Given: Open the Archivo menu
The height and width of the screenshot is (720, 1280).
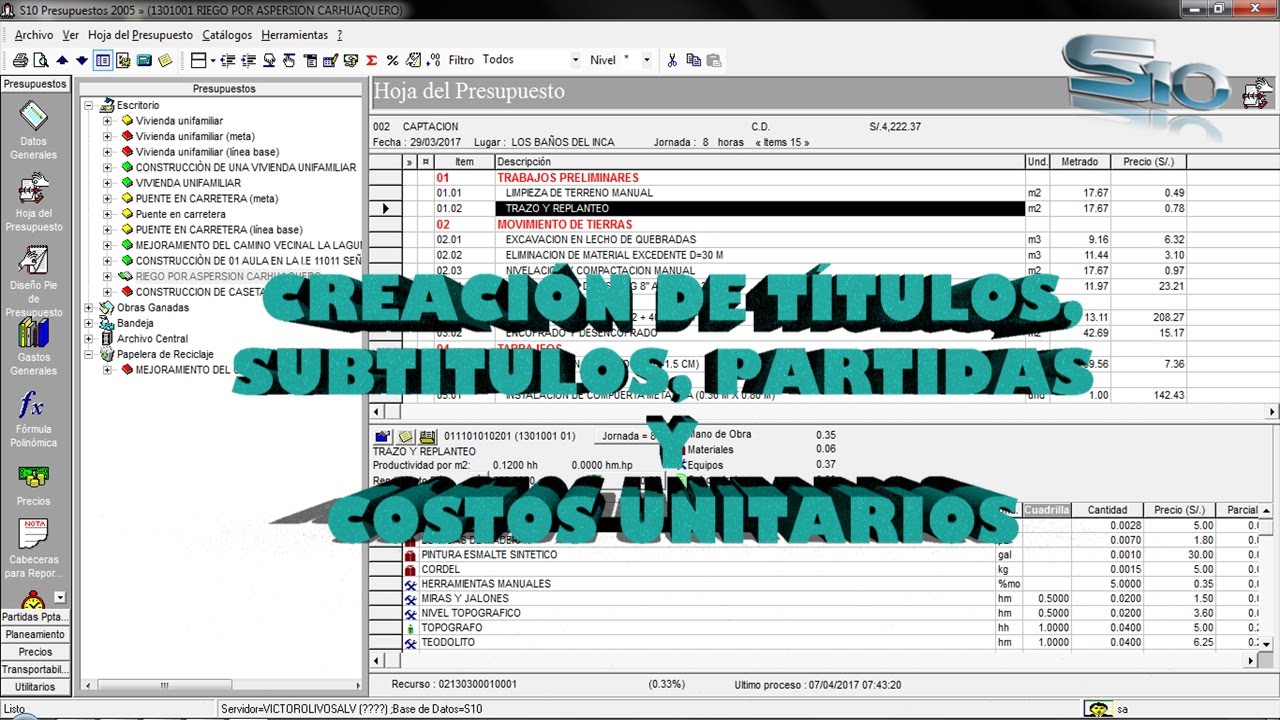Looking at the screenshot, I should pos(34,35).
